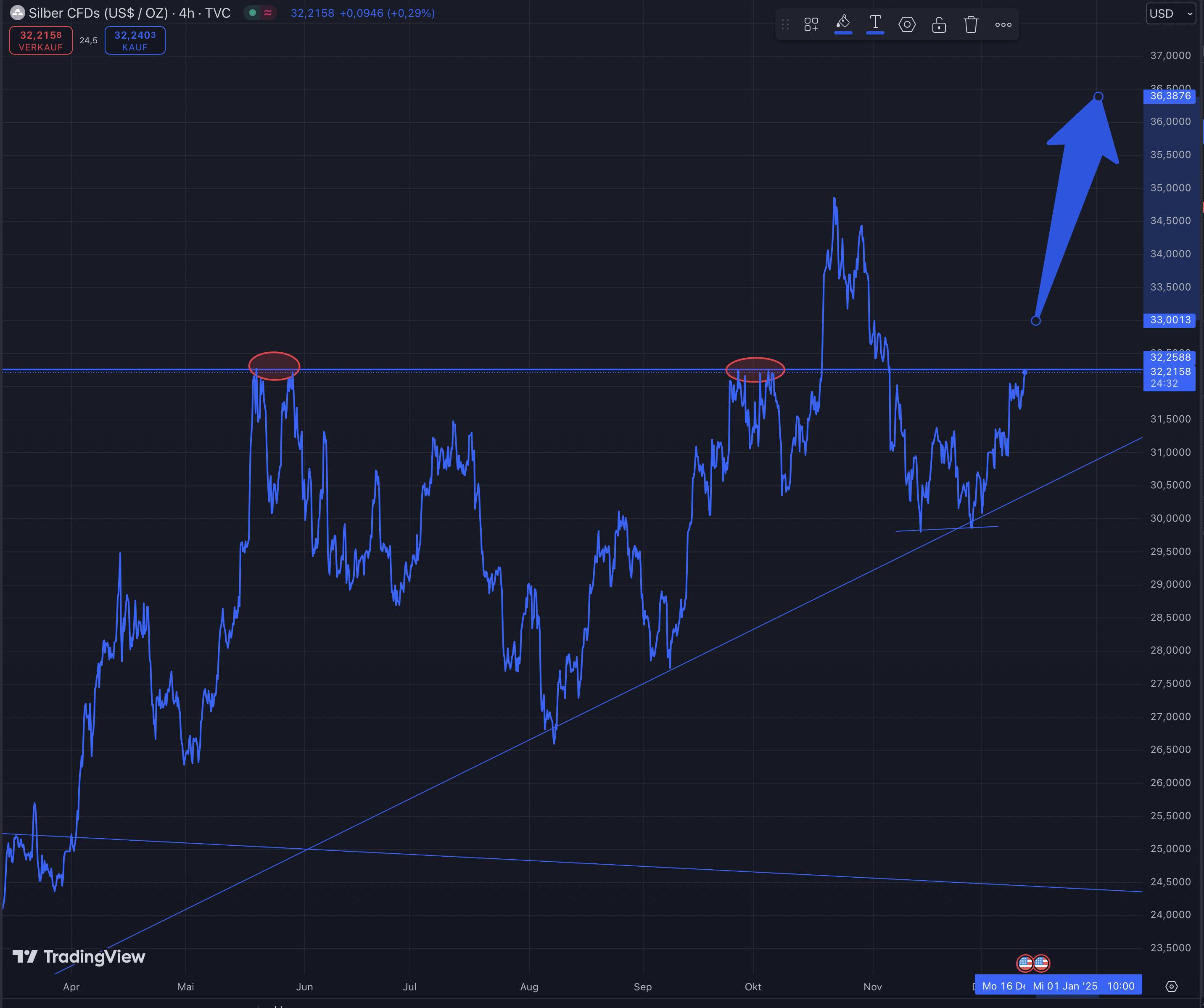1204x1008 pixels.
Task: Click the VERKAUF sell button
Action: click(41, 41)
